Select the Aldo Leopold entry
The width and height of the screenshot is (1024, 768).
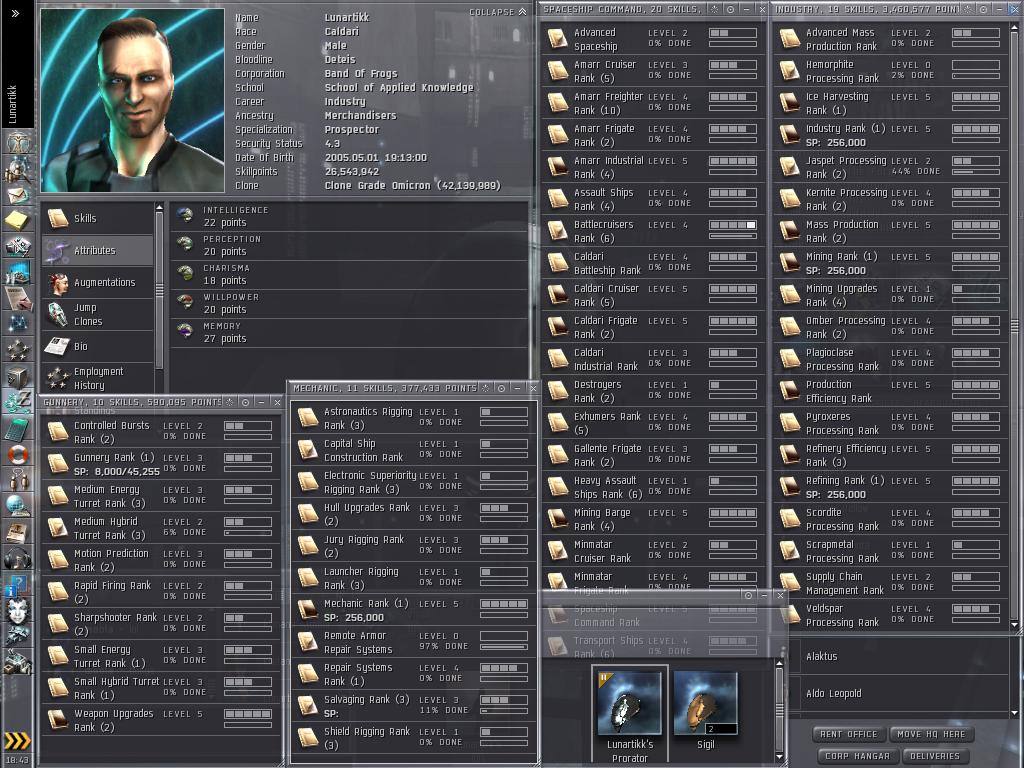904,694
